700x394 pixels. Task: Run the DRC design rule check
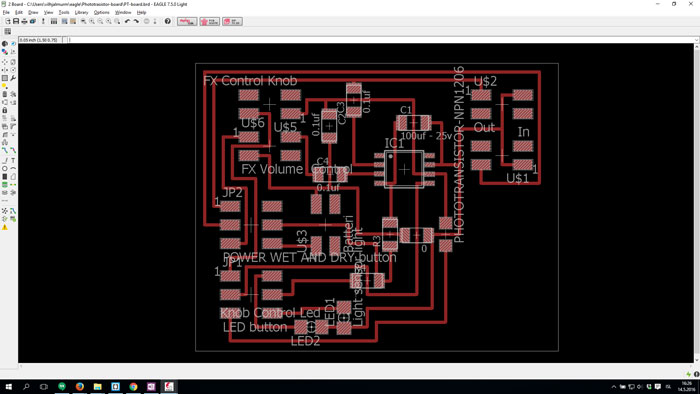tap(13, 219)
